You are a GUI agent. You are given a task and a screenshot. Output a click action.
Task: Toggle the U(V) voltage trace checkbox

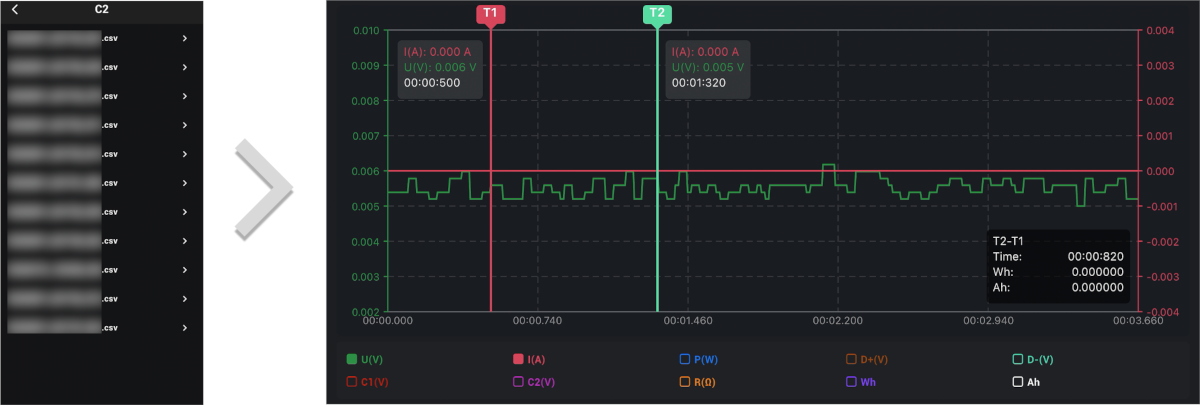pos(352,358)
